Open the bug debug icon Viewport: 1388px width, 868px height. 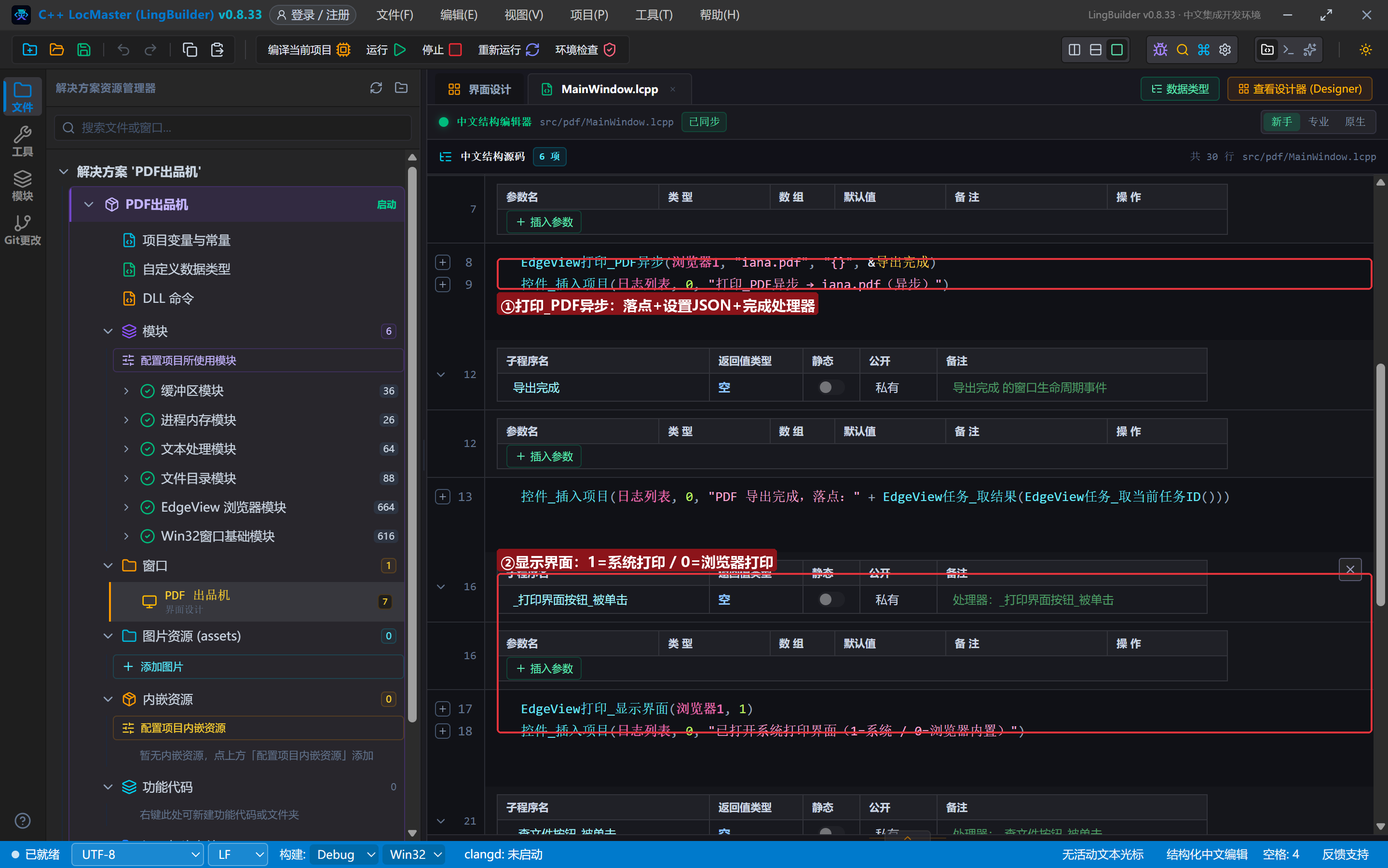pos(1160,50)
